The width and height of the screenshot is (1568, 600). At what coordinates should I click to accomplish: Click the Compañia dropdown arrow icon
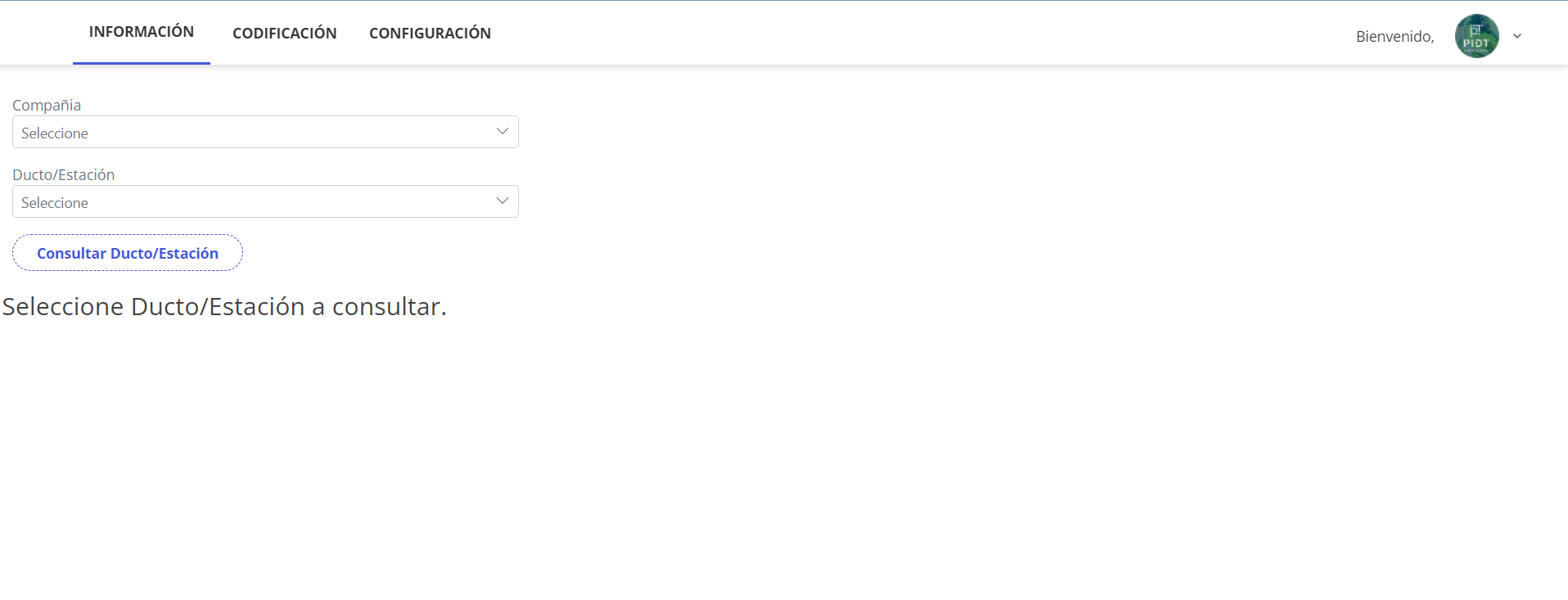click(x=502, y=132)
